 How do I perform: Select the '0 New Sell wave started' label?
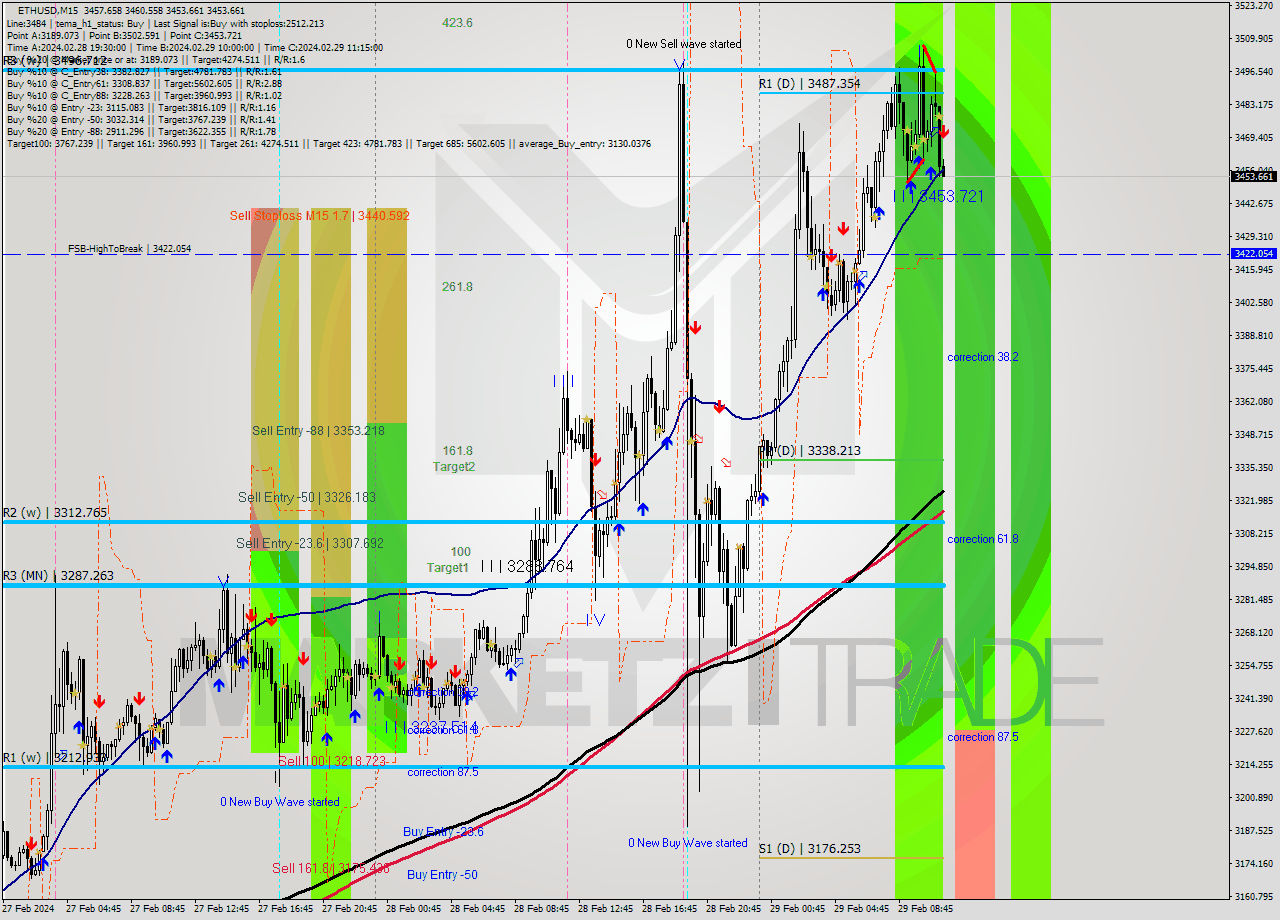684,44
